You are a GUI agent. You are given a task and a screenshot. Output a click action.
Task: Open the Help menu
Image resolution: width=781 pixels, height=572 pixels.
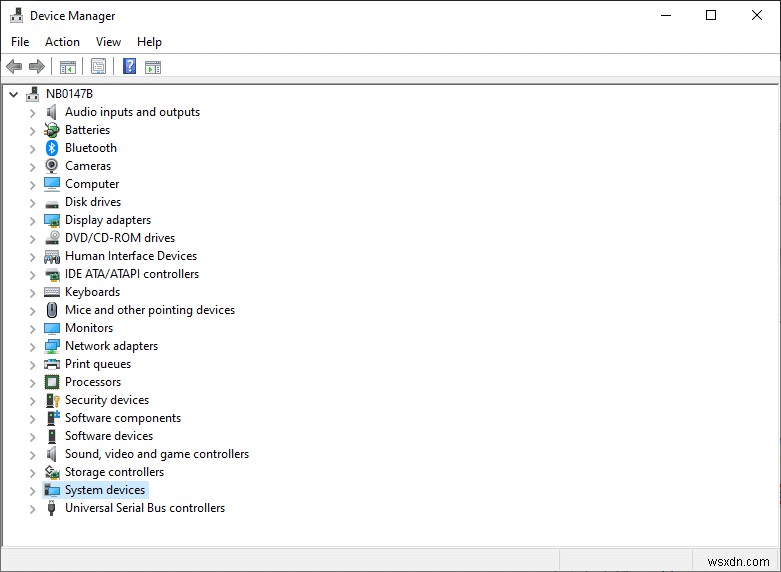click(149, 42)
